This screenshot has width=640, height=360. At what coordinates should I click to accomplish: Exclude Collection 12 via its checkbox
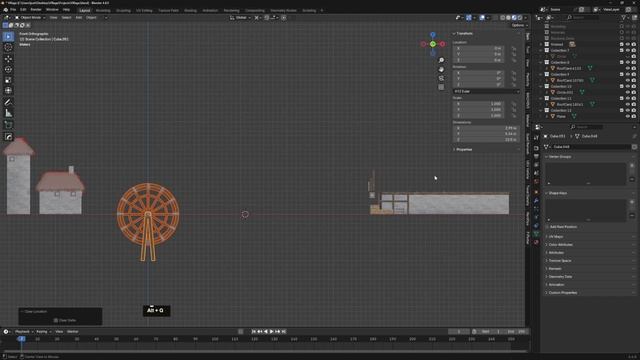tap(622, 110)
